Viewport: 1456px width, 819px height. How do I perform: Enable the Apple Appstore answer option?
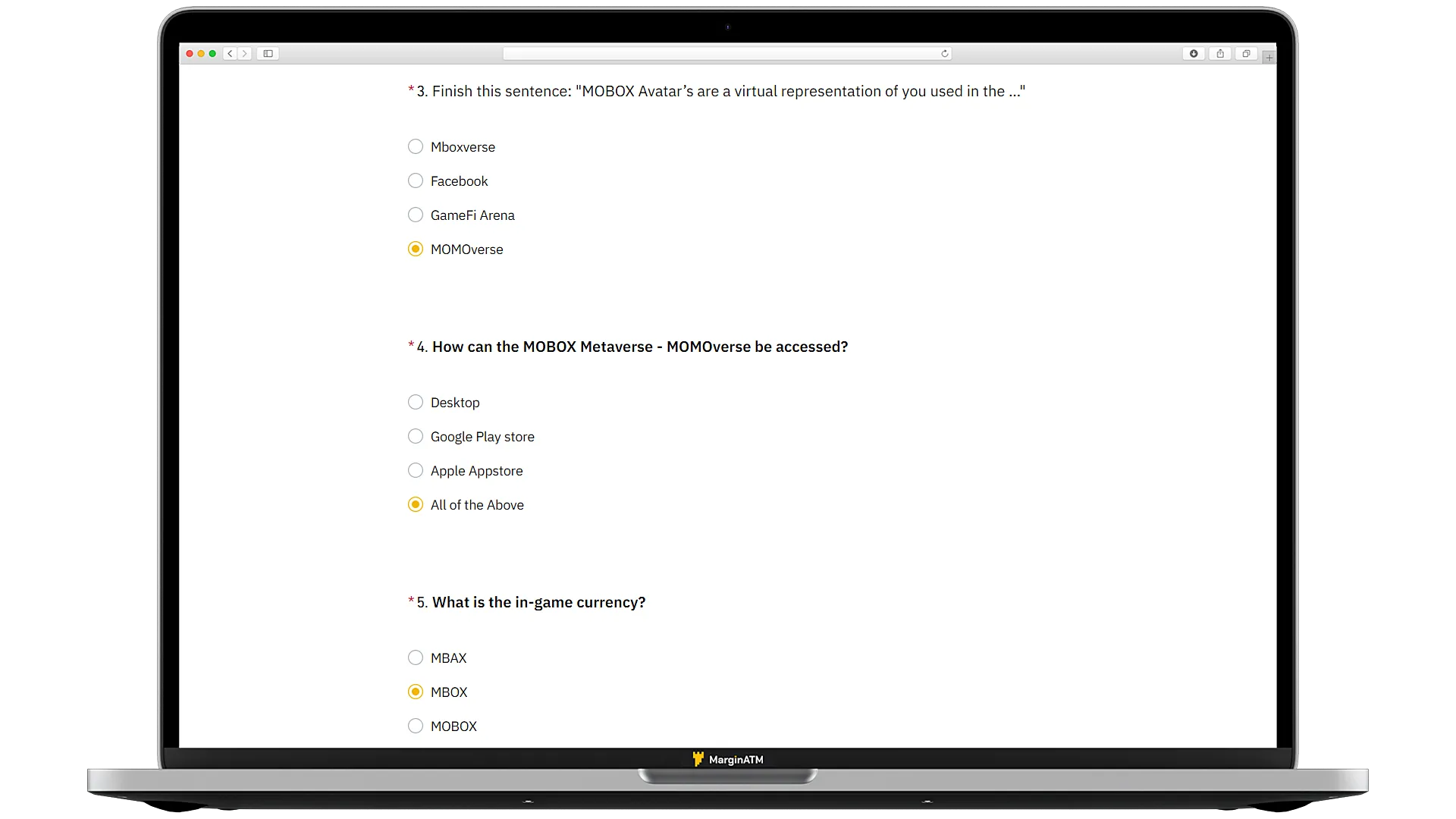point(415,470)
